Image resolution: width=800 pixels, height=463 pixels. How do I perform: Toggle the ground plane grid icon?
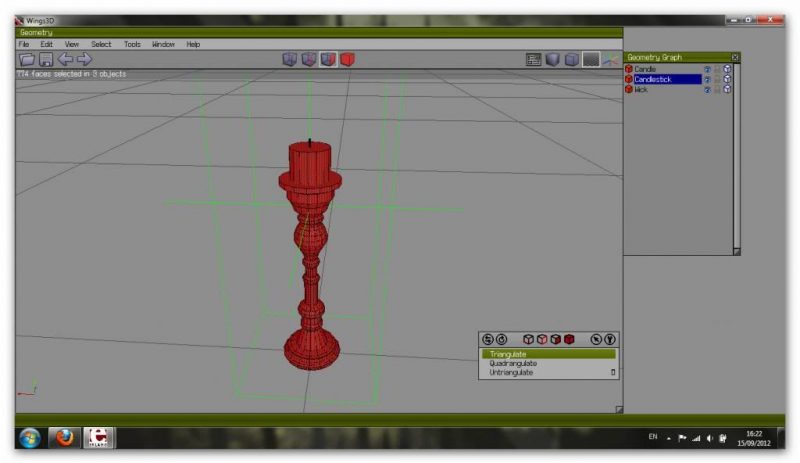(591, 60)
